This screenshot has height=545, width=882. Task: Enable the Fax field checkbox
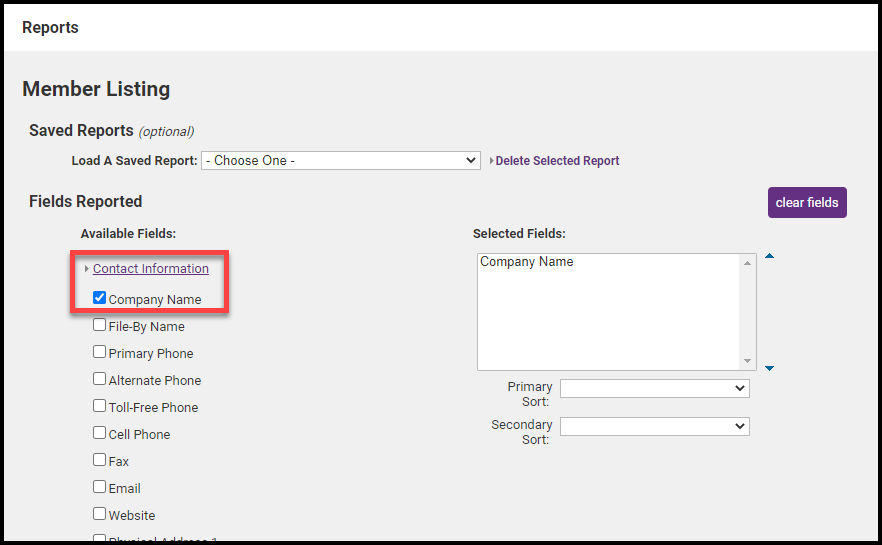pos(100,460)
